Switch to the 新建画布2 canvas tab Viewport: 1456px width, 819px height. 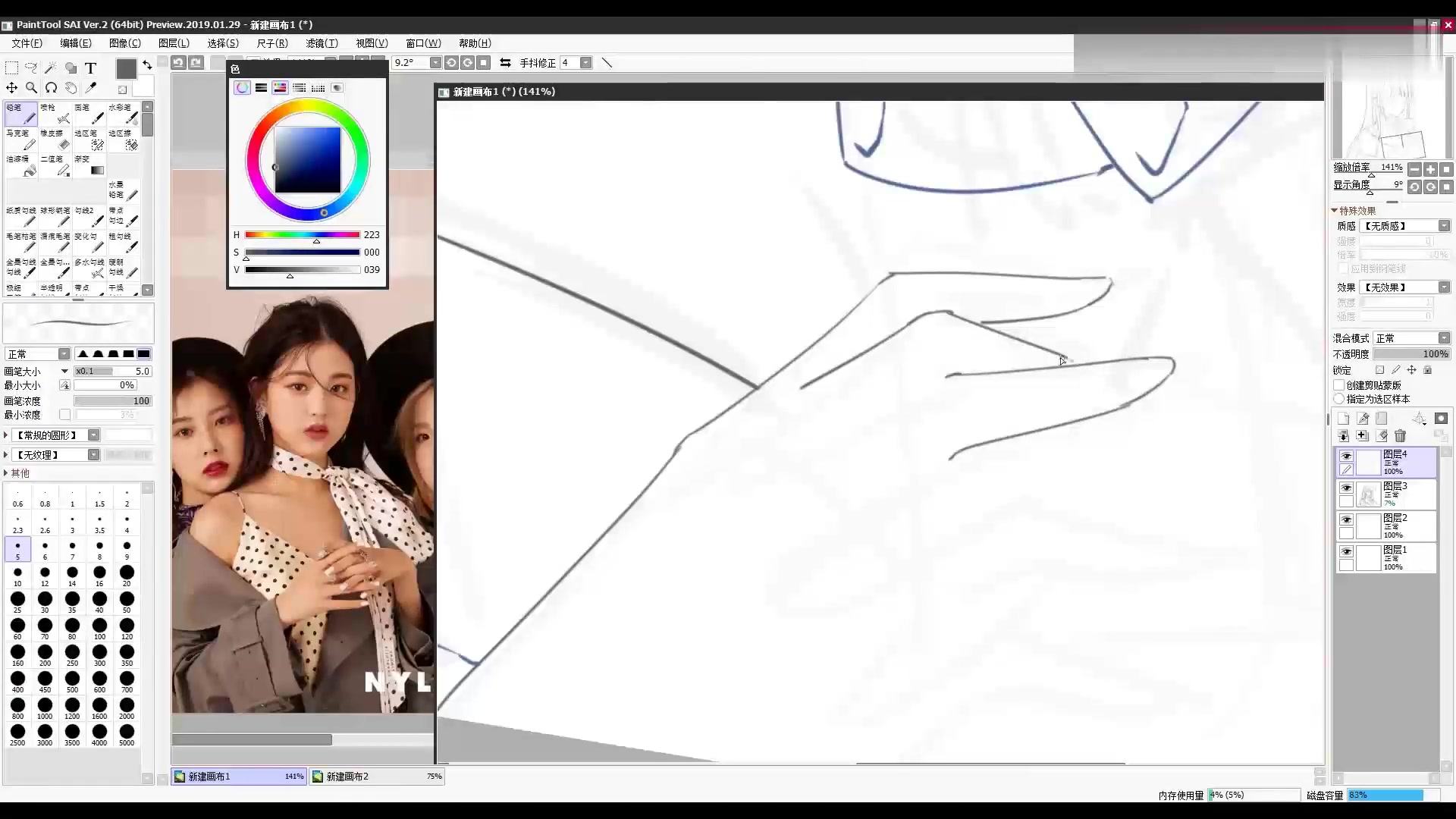pos(377,777)
